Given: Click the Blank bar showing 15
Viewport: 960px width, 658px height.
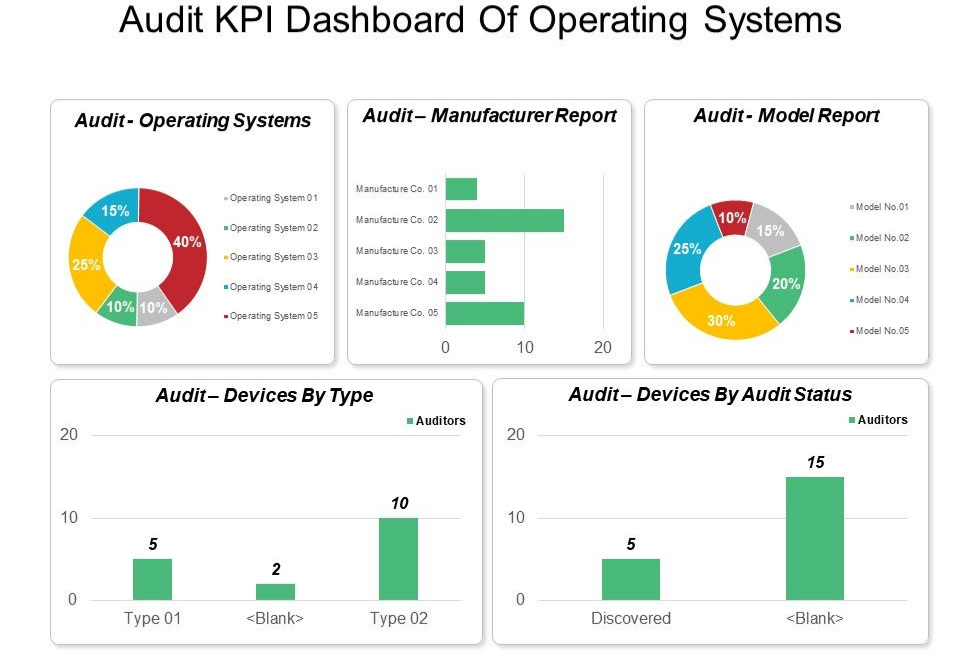Looking at the screenshot, I should tap(814, 538).
